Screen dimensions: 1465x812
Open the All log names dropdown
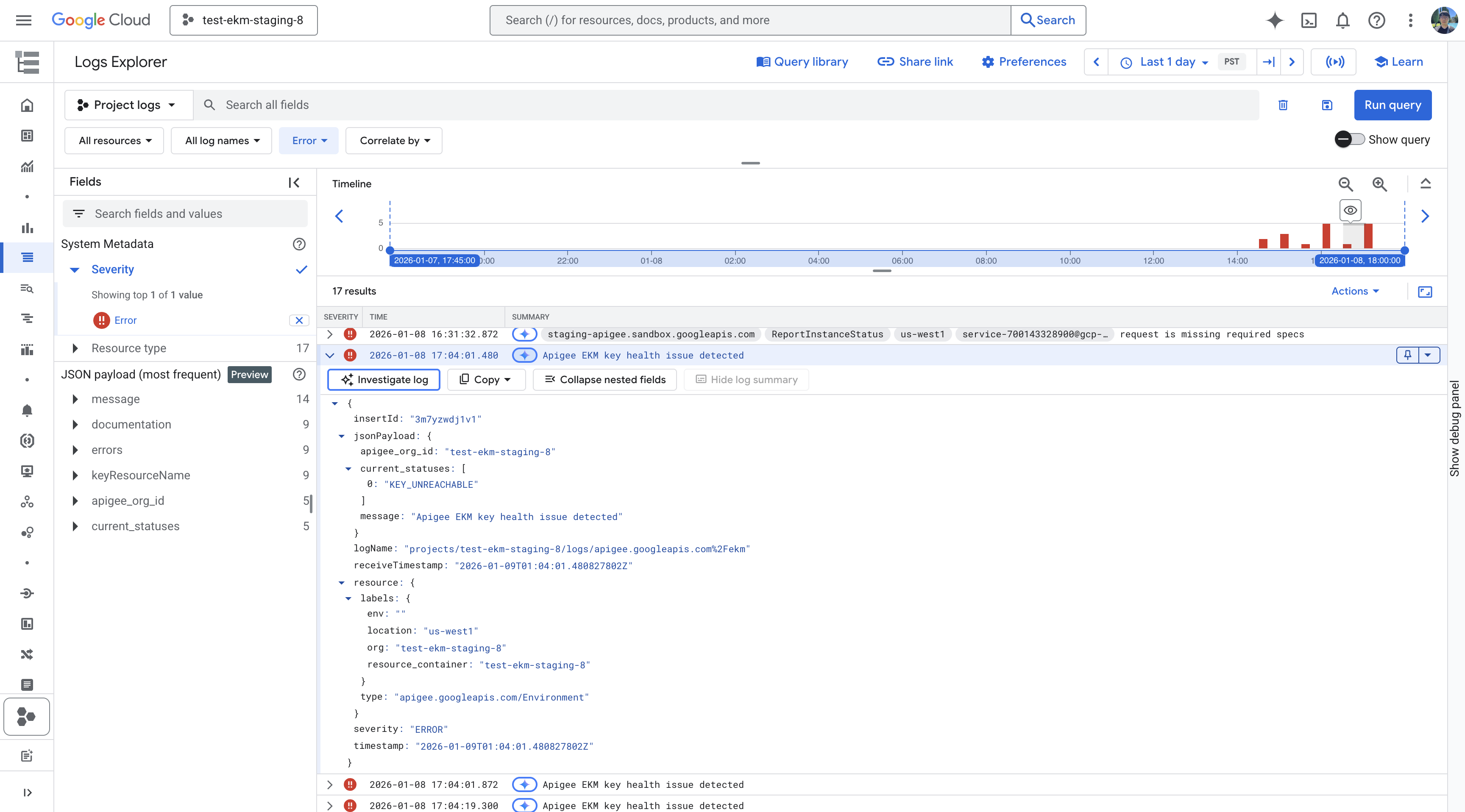tap(221, 140)
